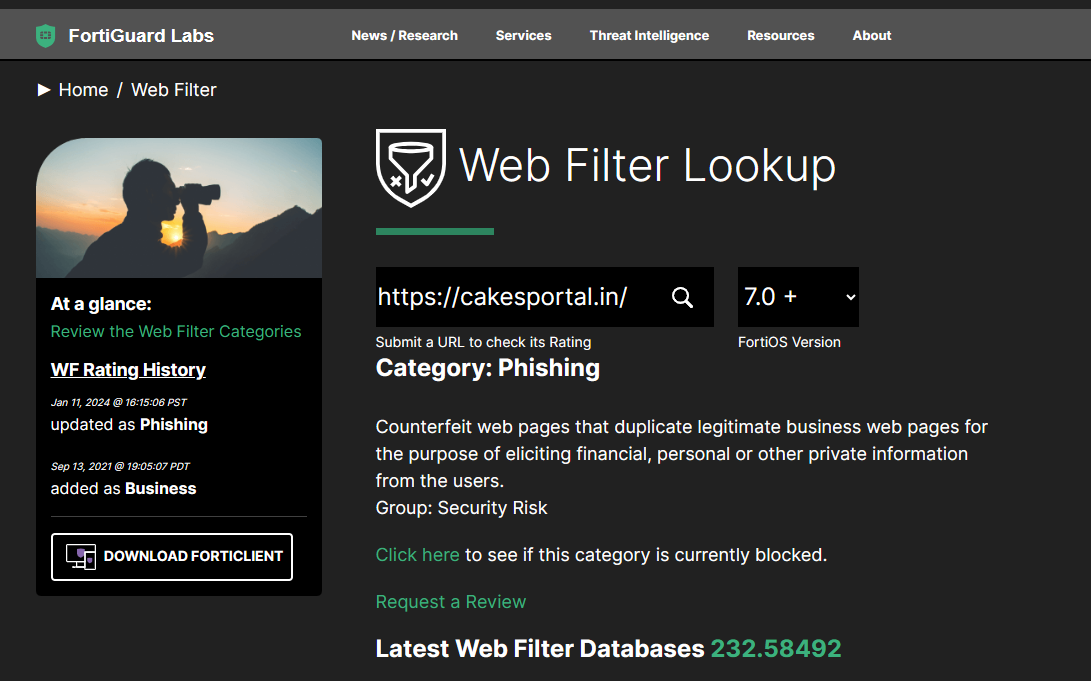Image resolution: width=1091 pixels, height=681 pixels.
Task: Click the At a glance heading
Action: coord(101,304)
